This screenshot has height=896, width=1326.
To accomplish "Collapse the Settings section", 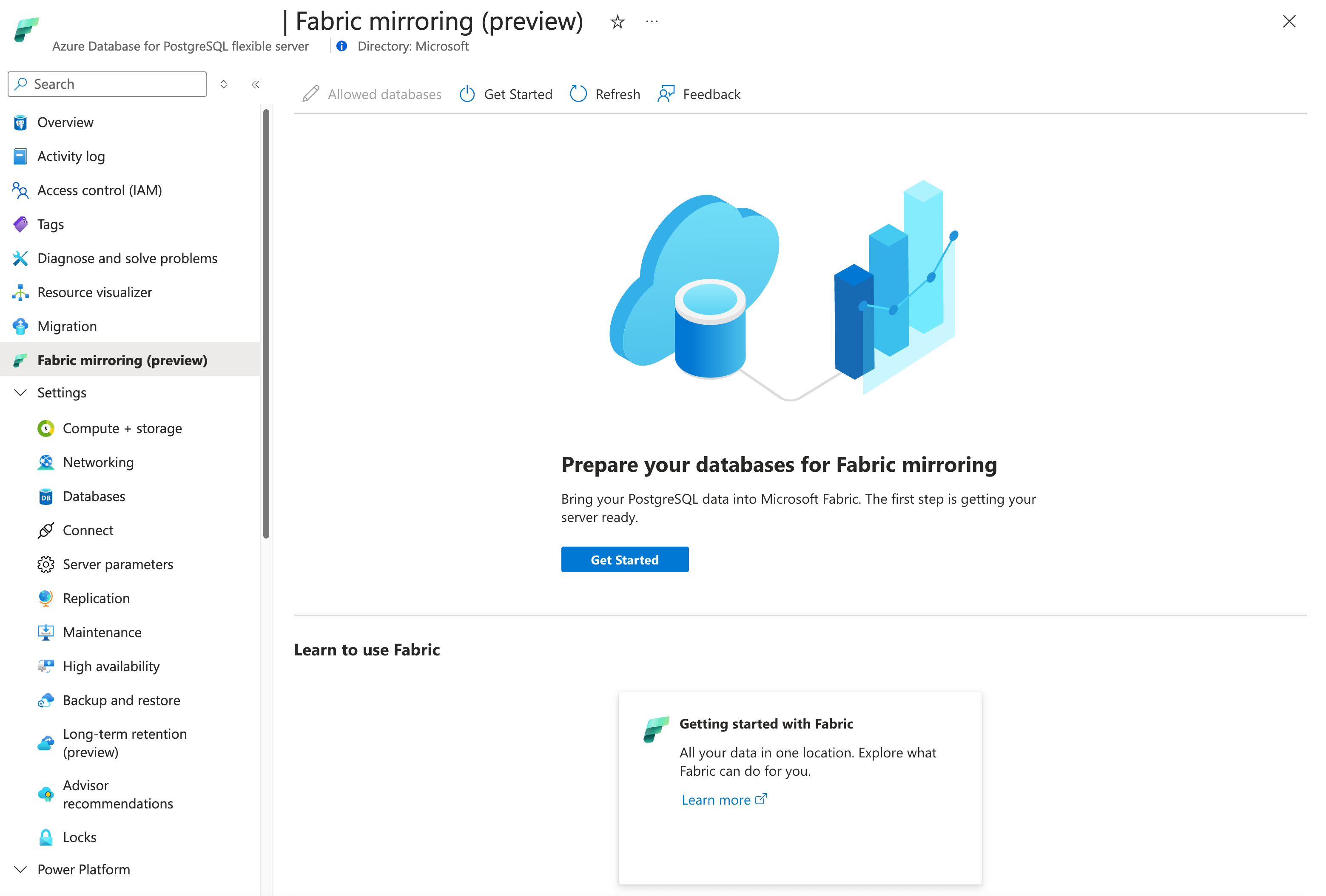I will [x=20, y=392].
